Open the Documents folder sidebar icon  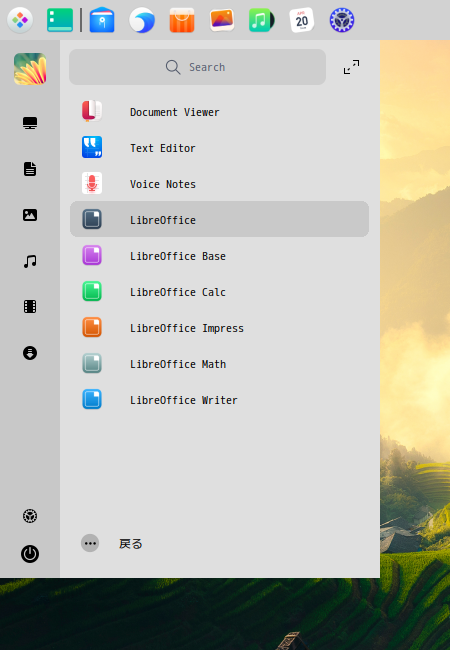(30, 169)
